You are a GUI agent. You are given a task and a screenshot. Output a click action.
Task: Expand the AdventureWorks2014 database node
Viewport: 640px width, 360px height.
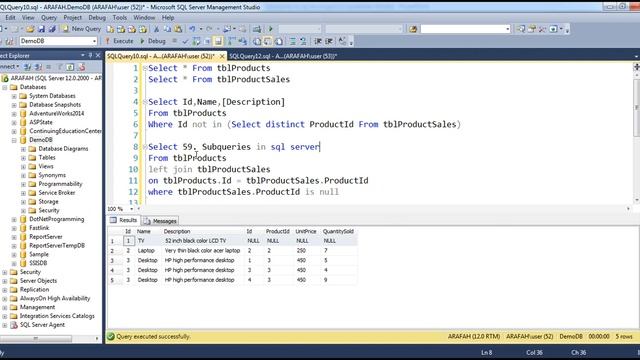point(14,113)
